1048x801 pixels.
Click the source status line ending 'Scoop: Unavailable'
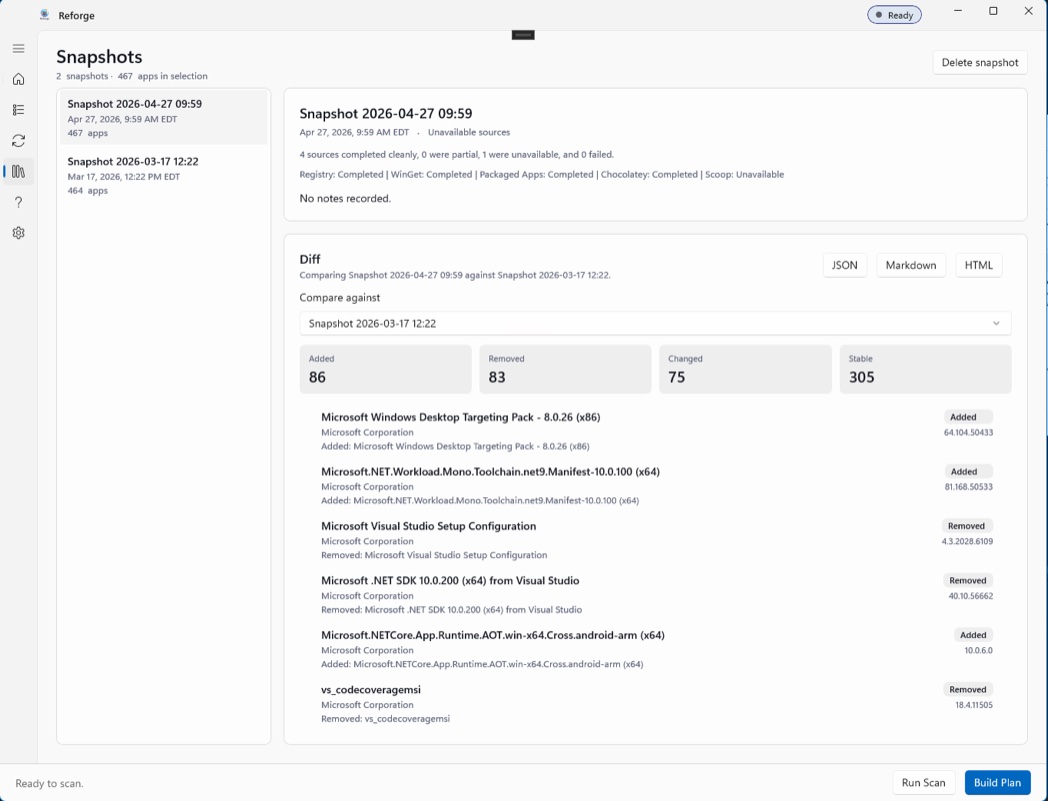[x=541, y=175]
